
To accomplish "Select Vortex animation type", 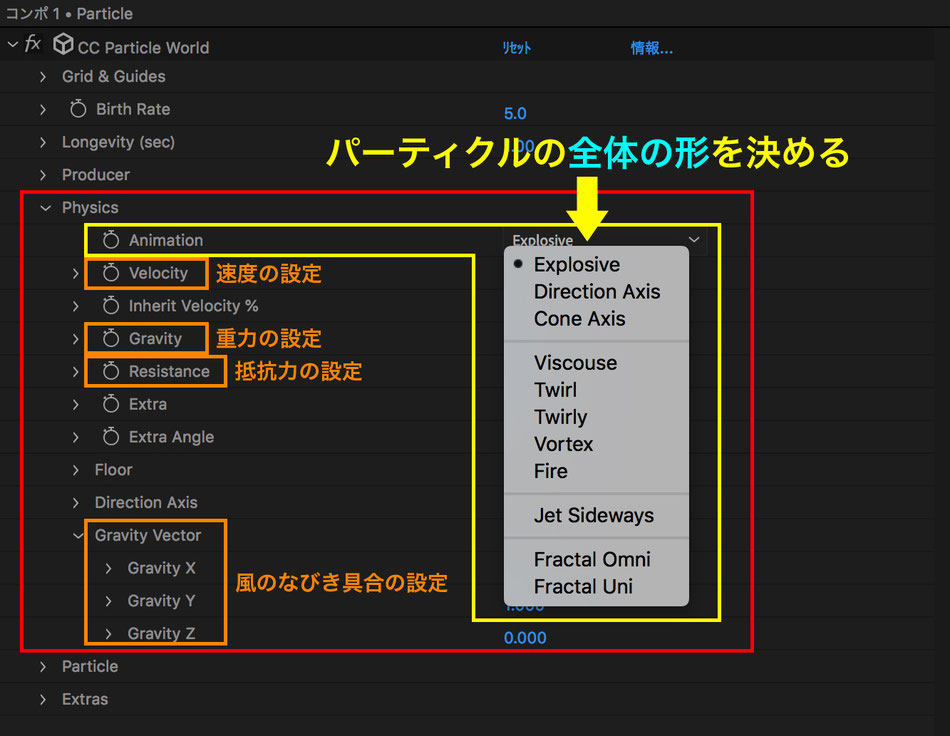I will (596, 444).
